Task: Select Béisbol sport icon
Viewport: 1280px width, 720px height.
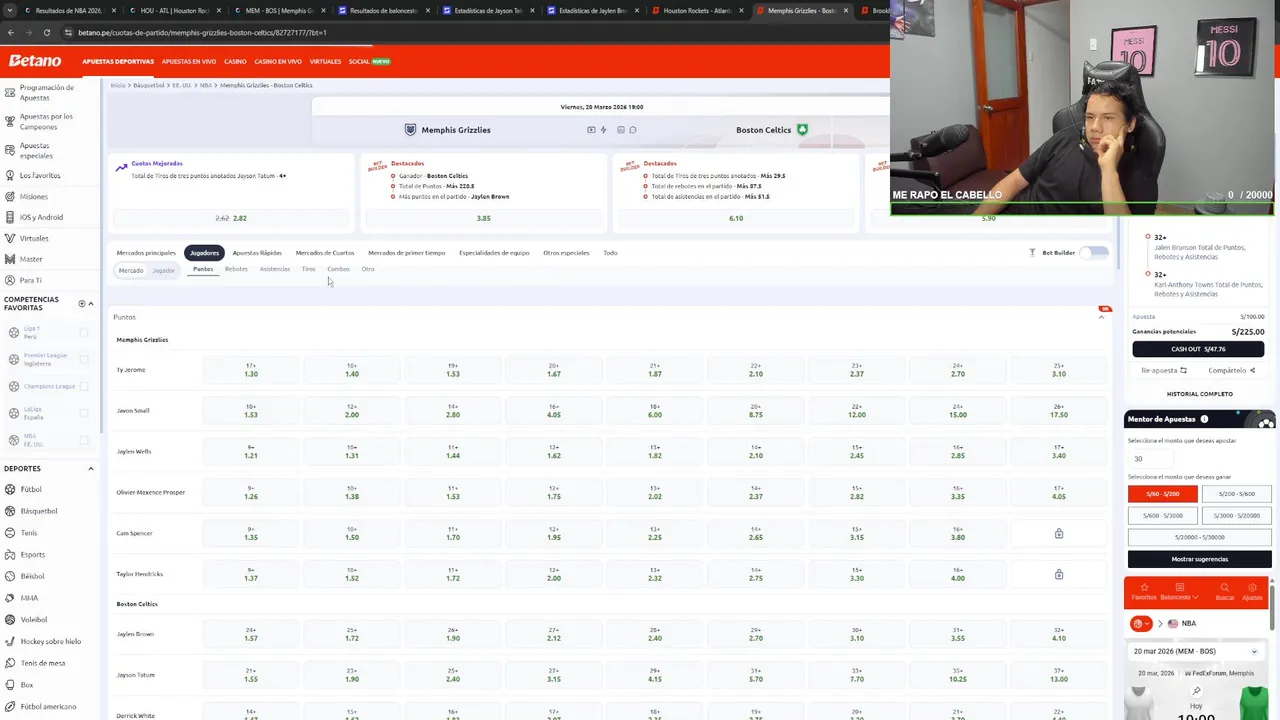Action: coord(10,576)
